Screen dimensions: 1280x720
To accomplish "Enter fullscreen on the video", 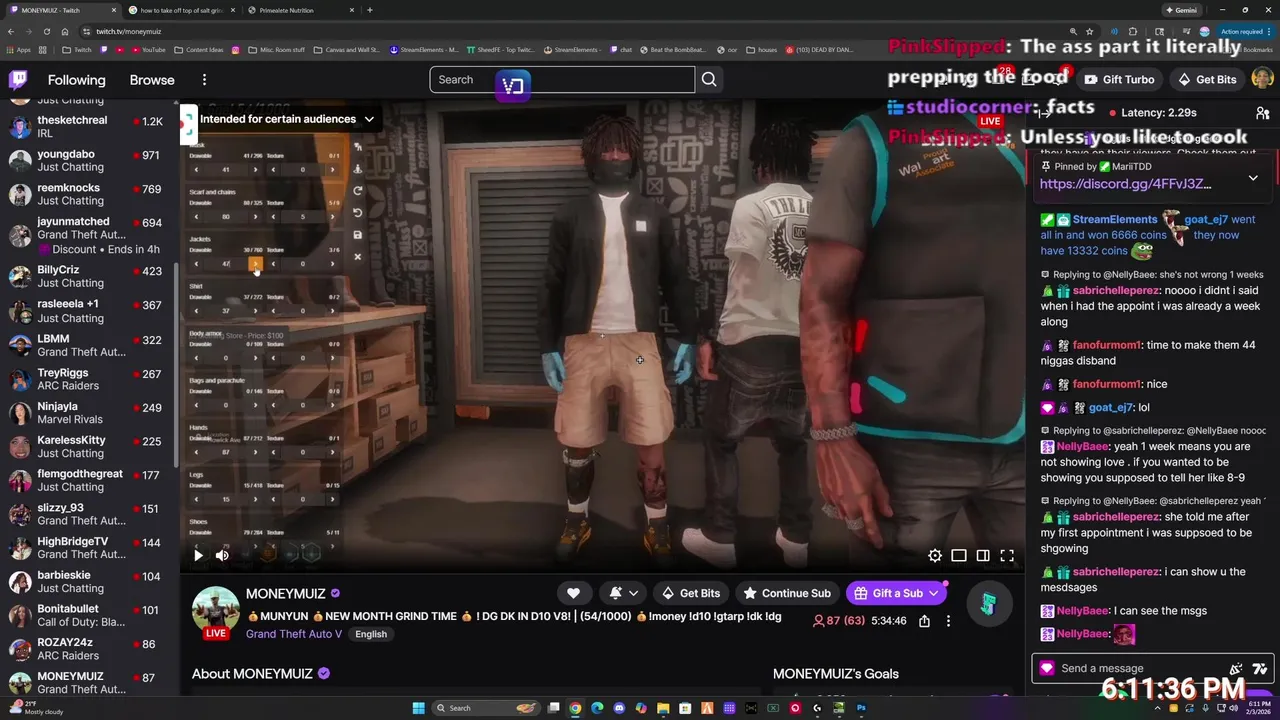I will pyautogui.click(x=1007, y=555).
